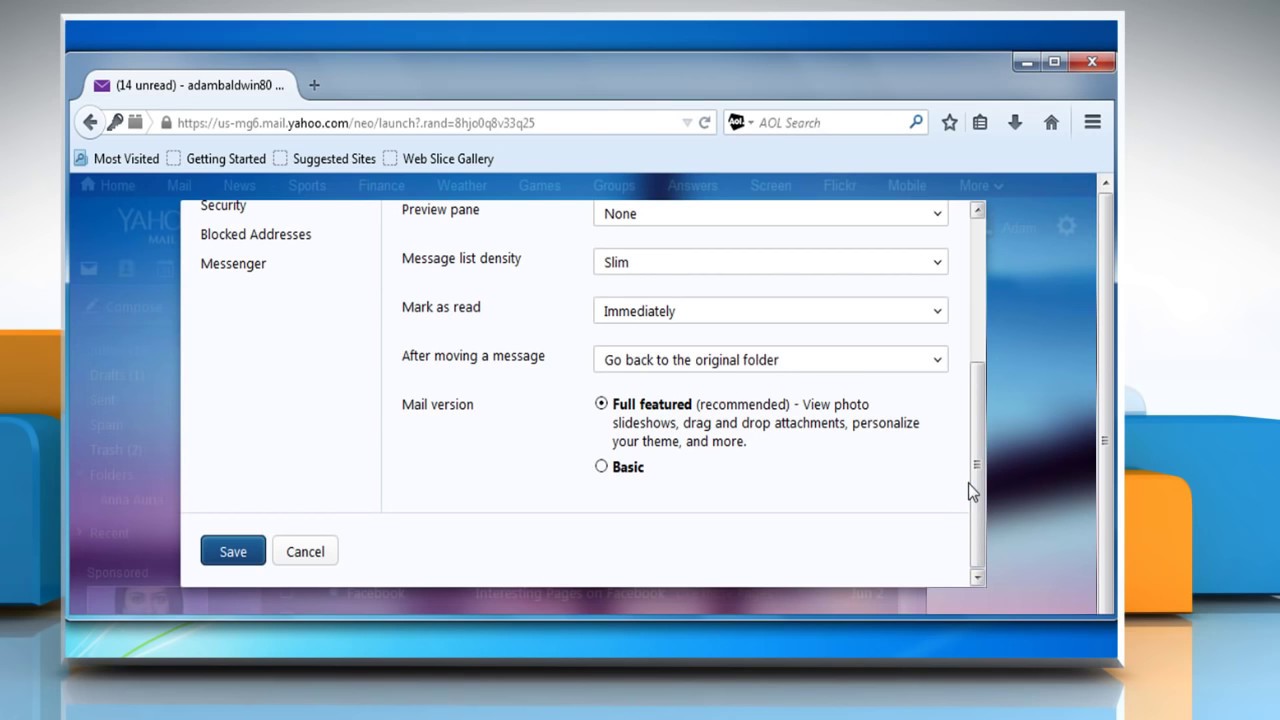Cancel the settings changes

click(305, 551)
